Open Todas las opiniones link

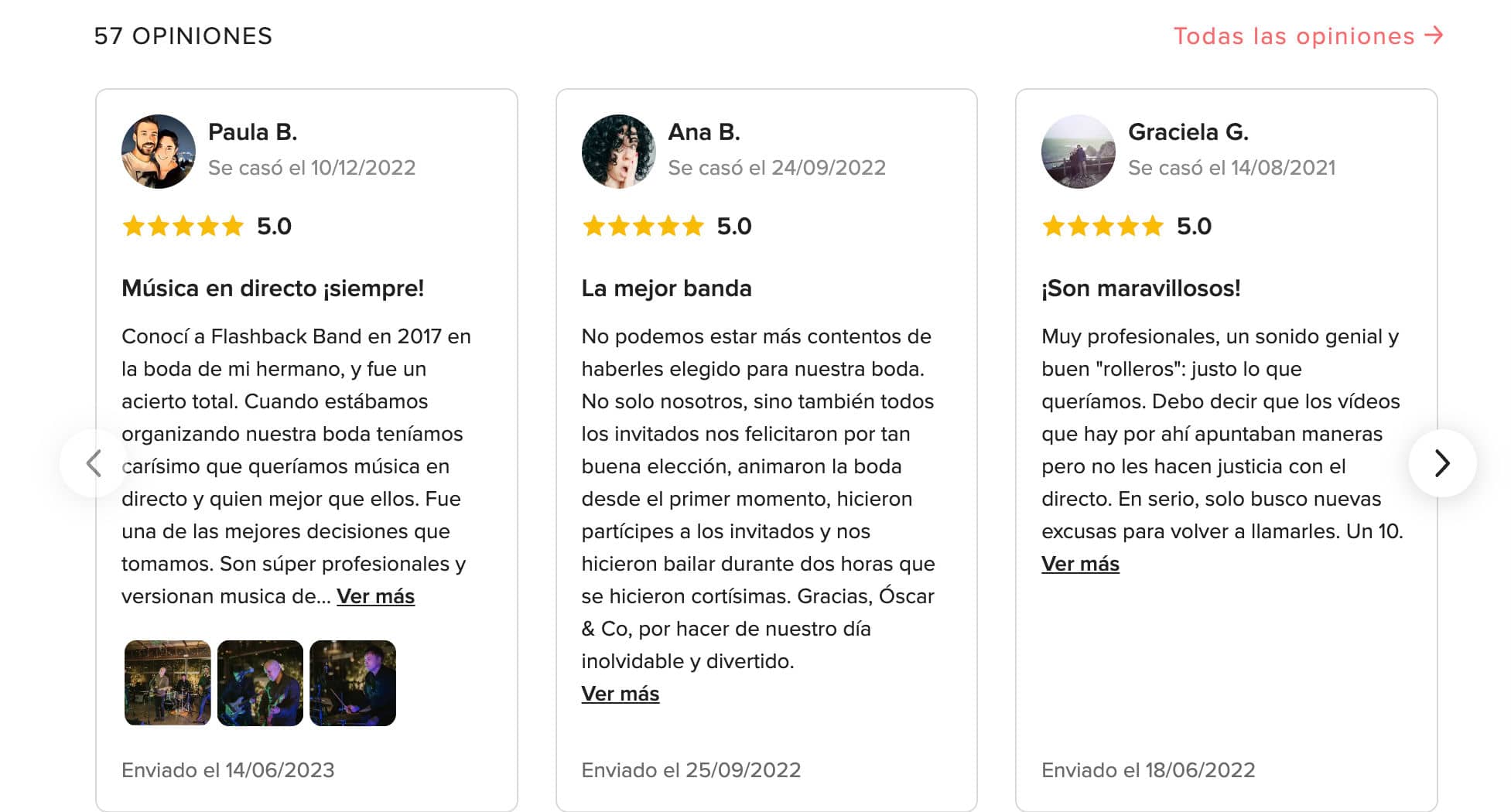pyautogui.click(x=1308, y=36)
